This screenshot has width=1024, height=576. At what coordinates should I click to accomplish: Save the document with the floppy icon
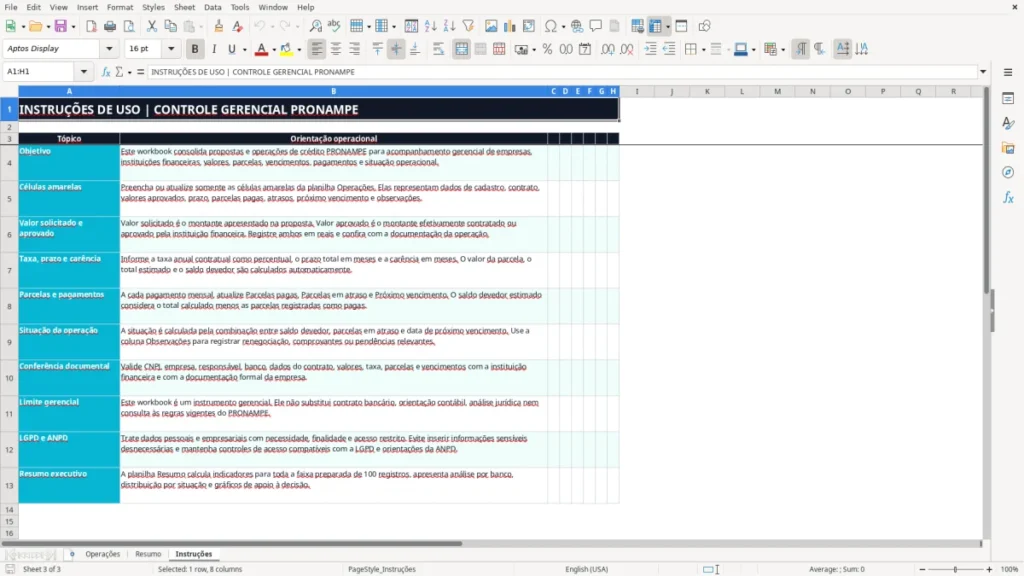point(61,26)
